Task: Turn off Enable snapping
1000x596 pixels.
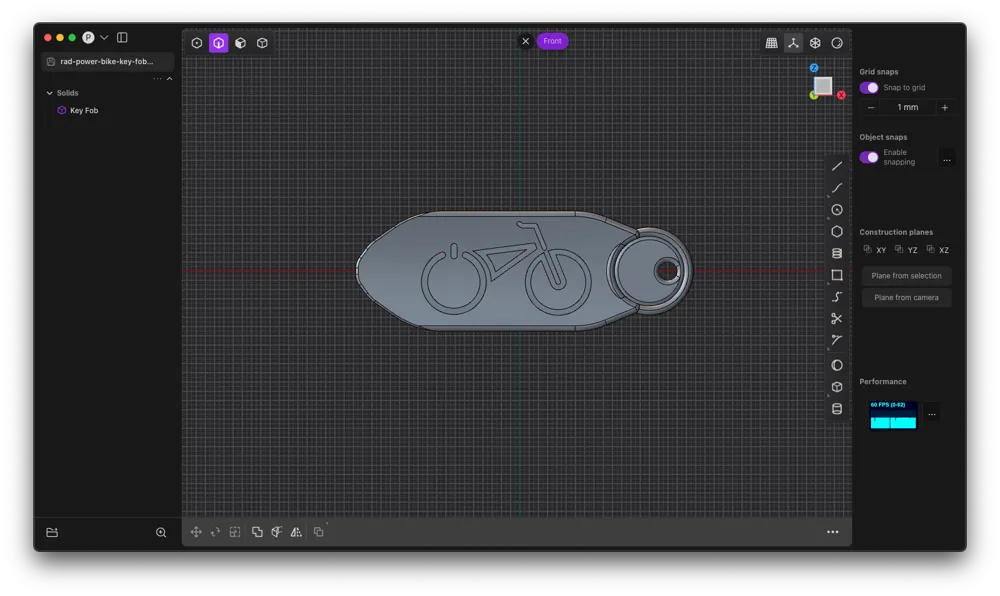Action: (870, 157)
